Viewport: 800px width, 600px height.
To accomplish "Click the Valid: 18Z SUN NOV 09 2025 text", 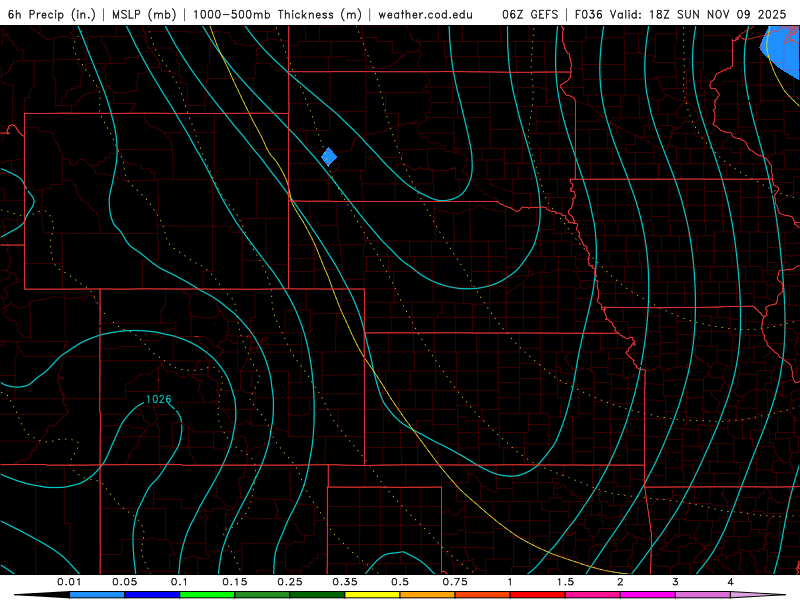I will pos(697,14).
